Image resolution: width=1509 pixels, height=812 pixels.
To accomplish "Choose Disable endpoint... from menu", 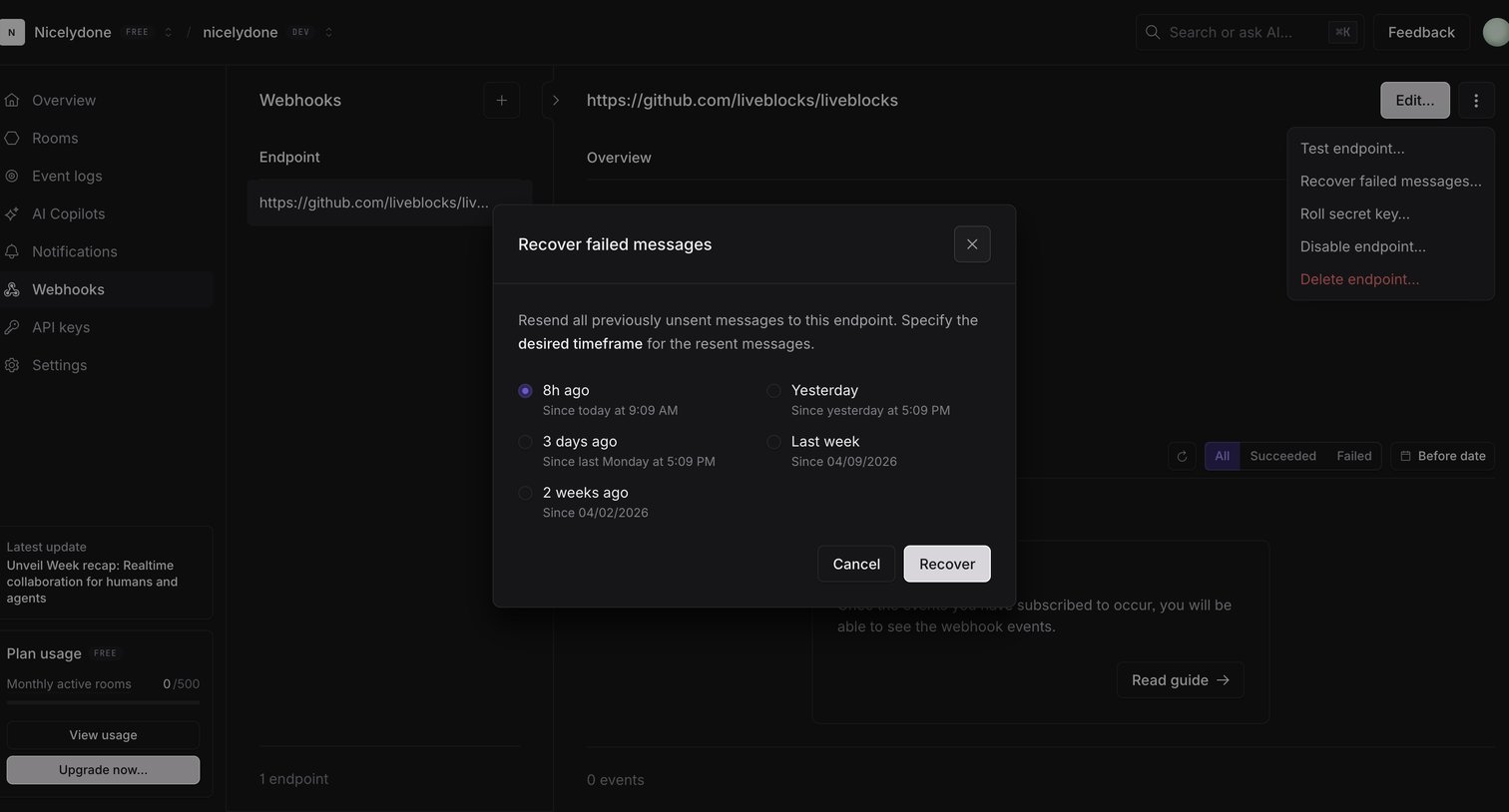I will coord(1390,246).
